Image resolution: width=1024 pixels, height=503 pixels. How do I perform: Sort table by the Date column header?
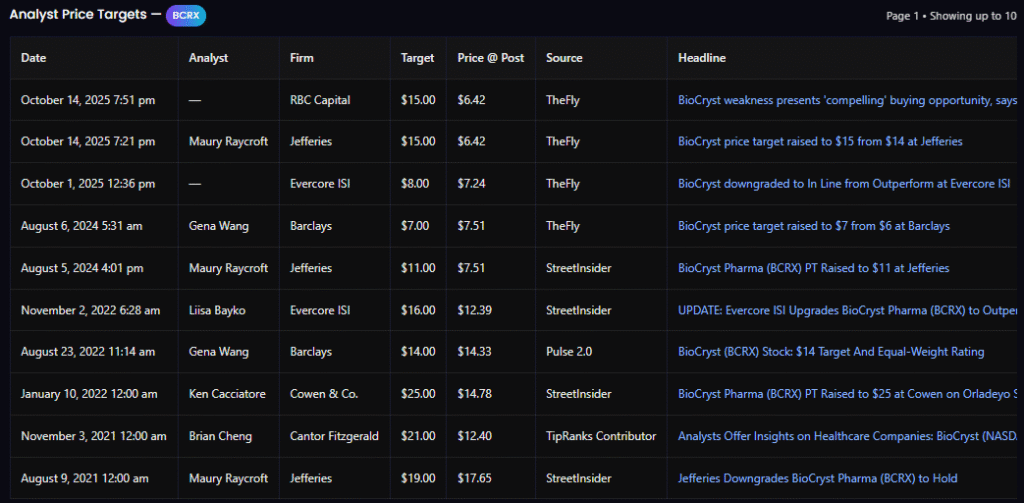coord(34,58)
